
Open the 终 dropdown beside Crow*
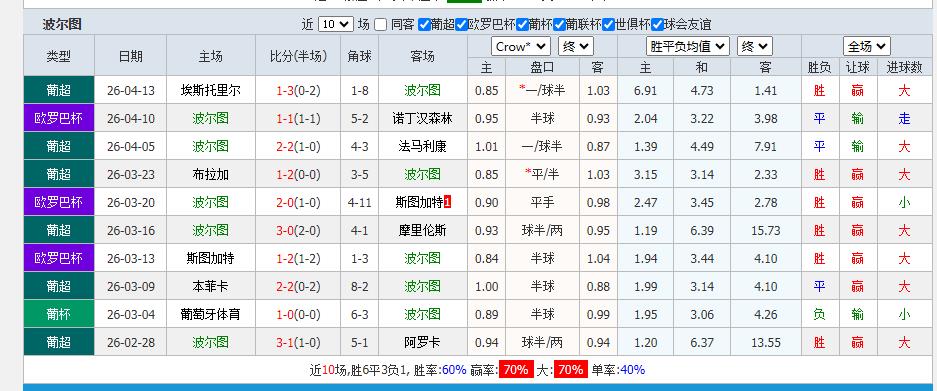pyautogui.click(x=575, y=47)
